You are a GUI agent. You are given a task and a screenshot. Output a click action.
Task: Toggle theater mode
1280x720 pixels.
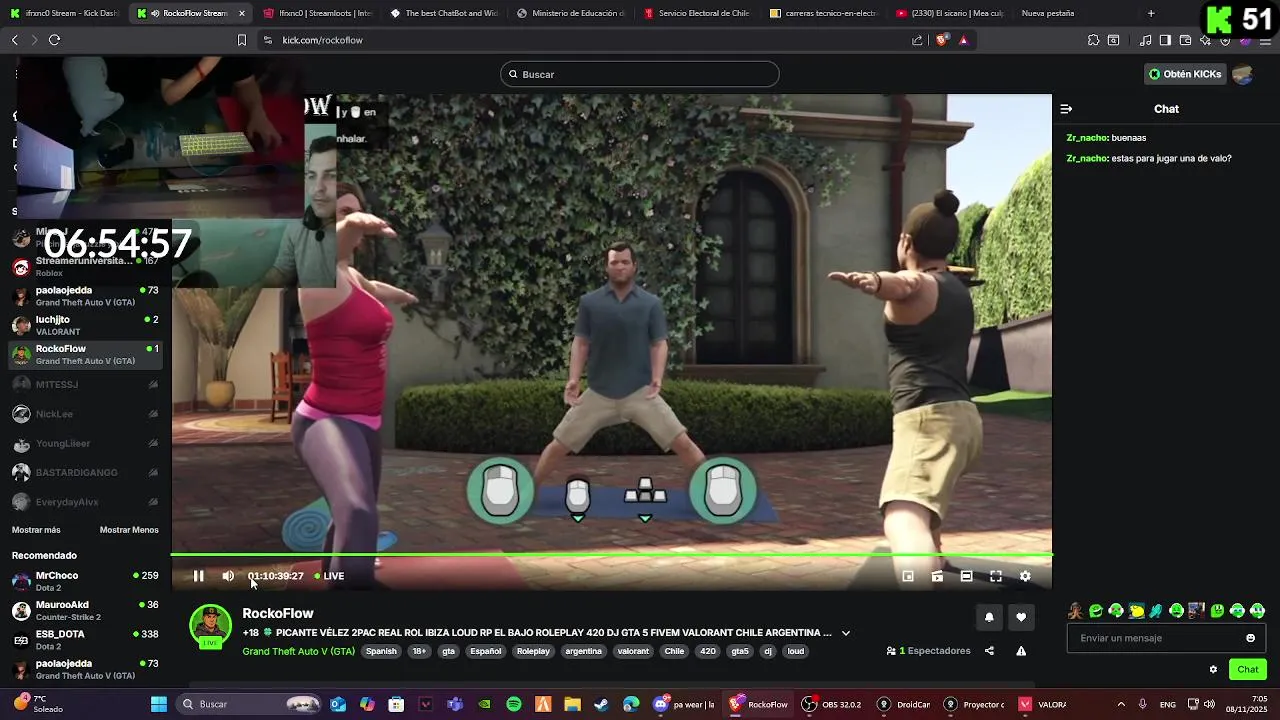[966, 576]
